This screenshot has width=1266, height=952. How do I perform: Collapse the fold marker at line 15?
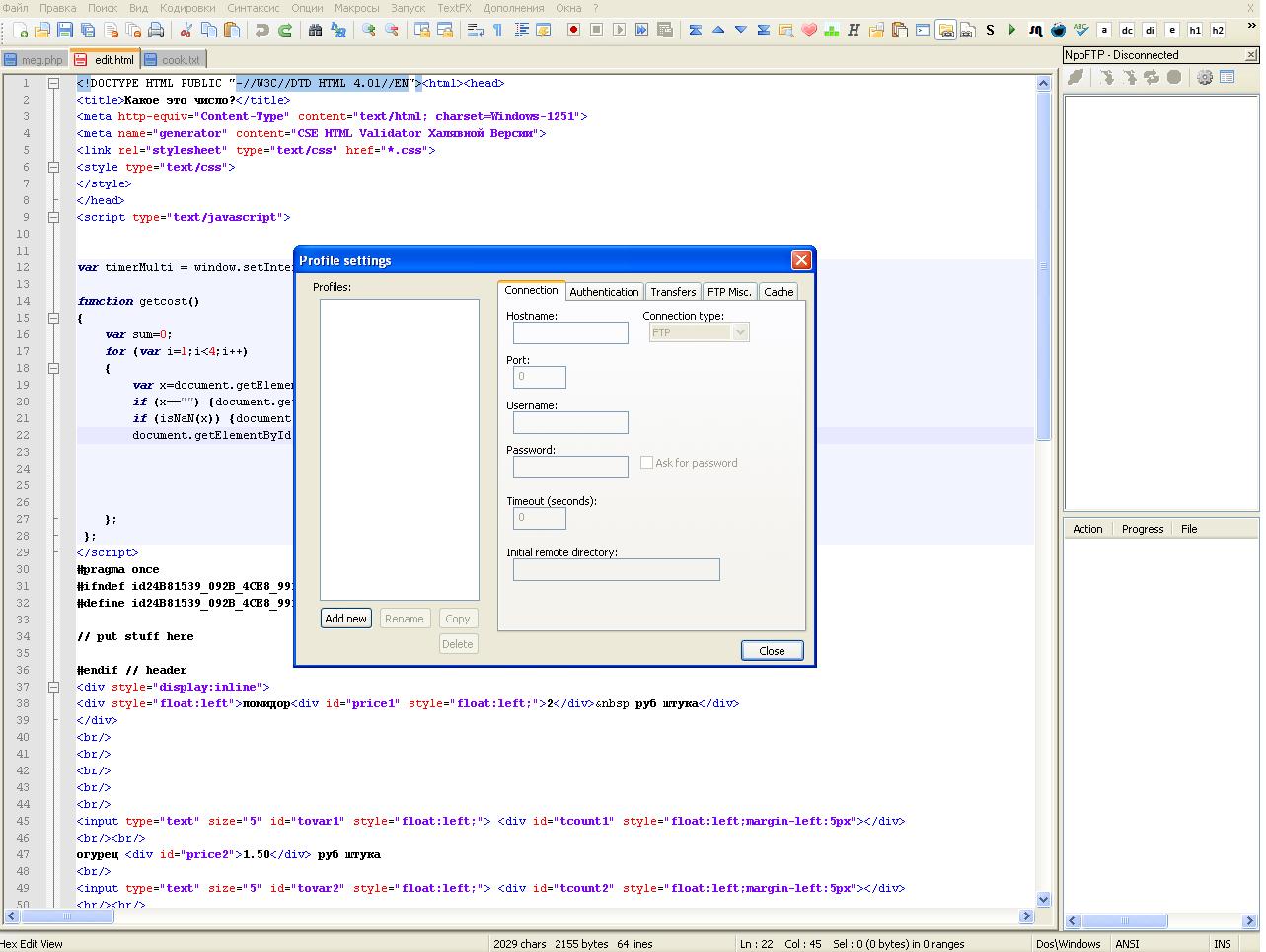(54, 318)
